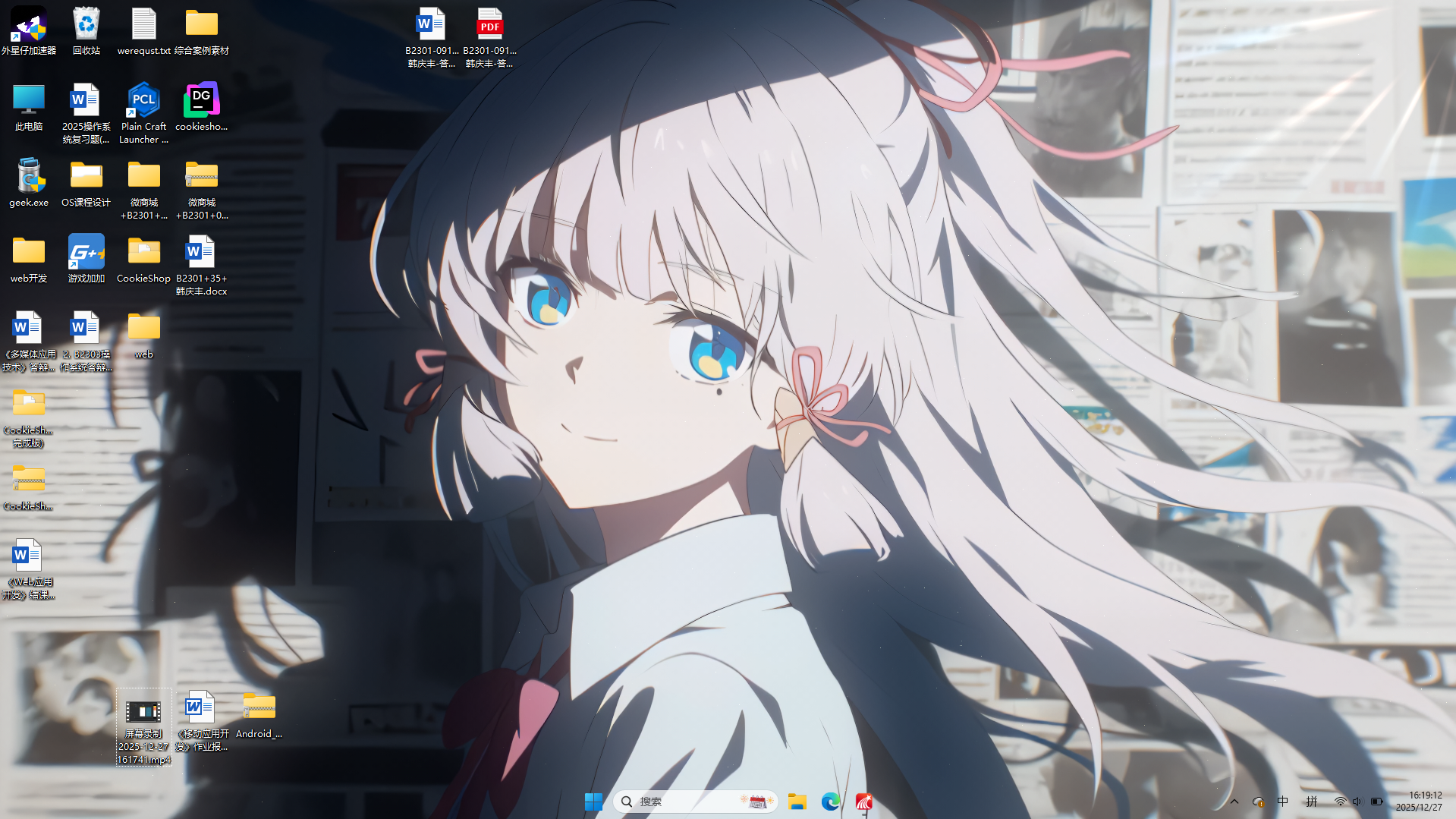The height and width of the screenshot is (819, 1456).
Task: Launch Microsoft Edge from the taskbar
Action: point(830,802)
